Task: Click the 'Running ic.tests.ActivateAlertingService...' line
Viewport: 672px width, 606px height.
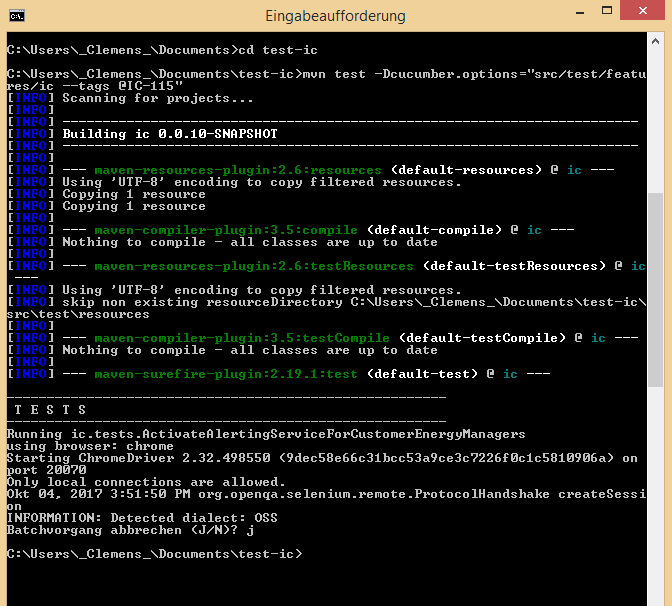Action: click(266, 434)
